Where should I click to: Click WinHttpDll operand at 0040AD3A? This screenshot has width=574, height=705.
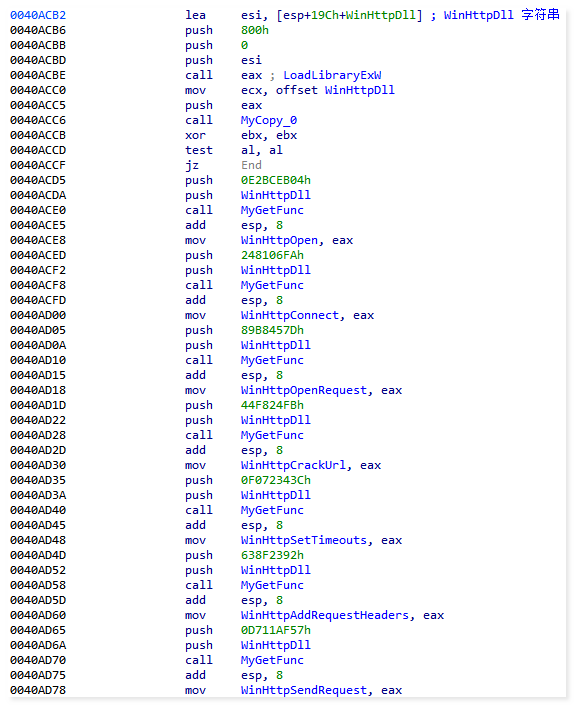click(x=276, y=495)
